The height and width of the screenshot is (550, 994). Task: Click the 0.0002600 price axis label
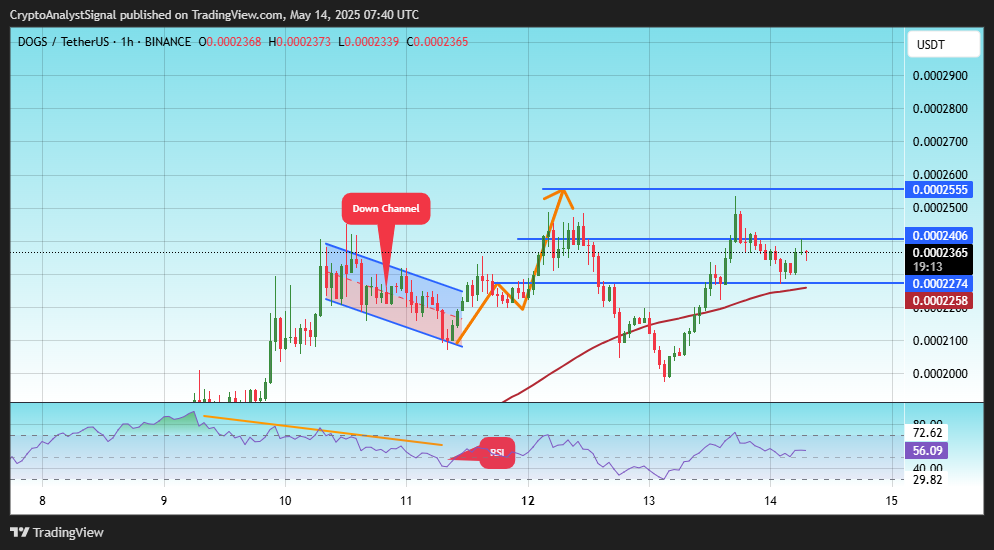point(940,174)
